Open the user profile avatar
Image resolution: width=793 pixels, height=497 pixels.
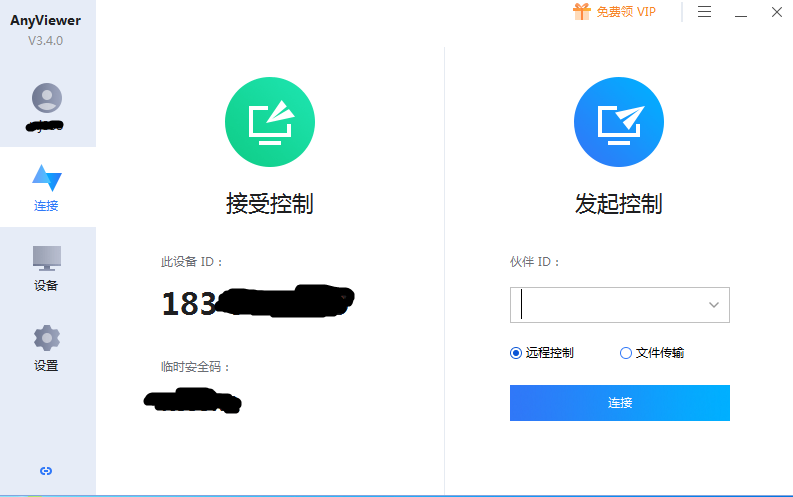coord(47,98)
